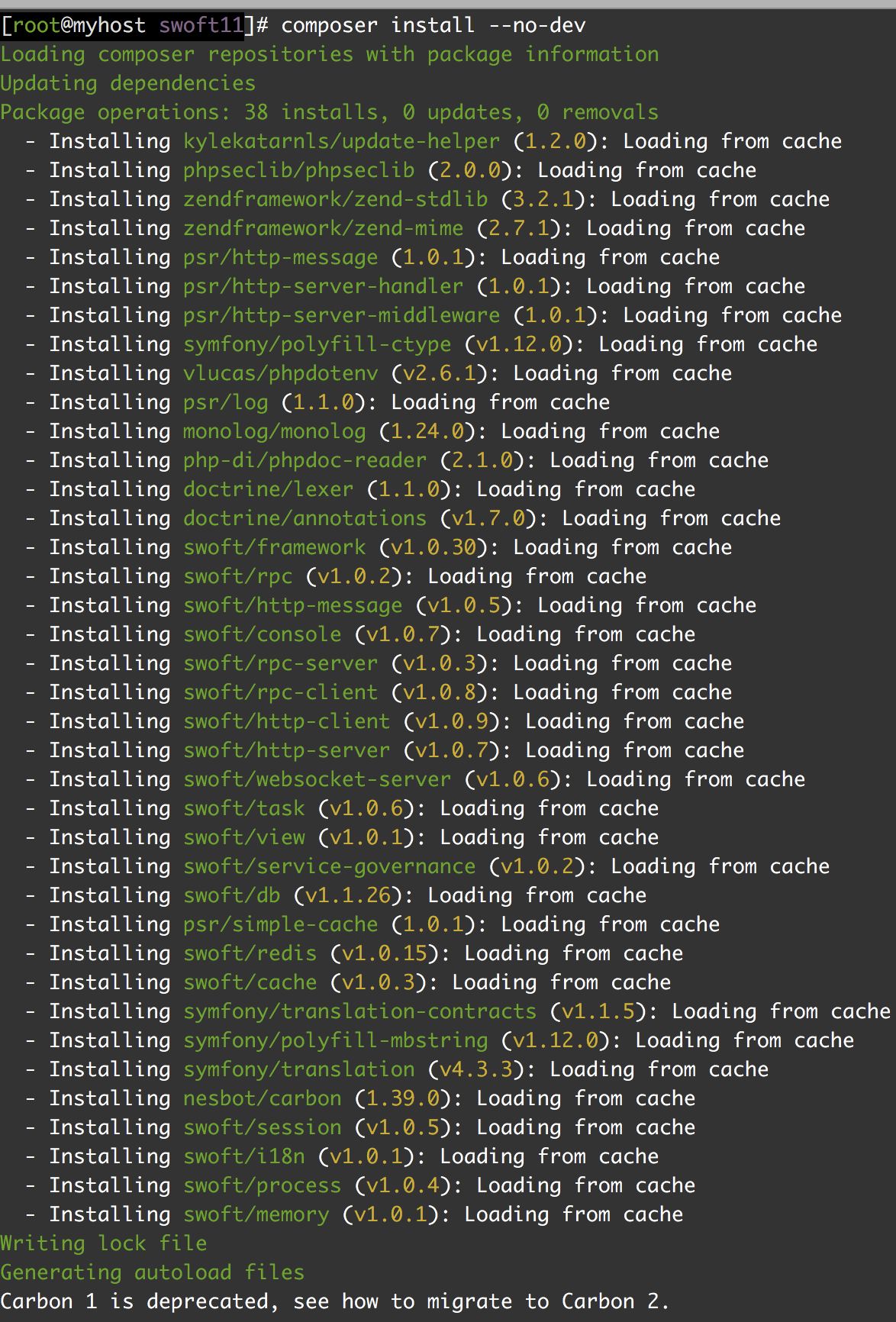Click package name 'nesbot/carbon'
This screenshot has width=896, height=1322.
[x=263, y=1099]
